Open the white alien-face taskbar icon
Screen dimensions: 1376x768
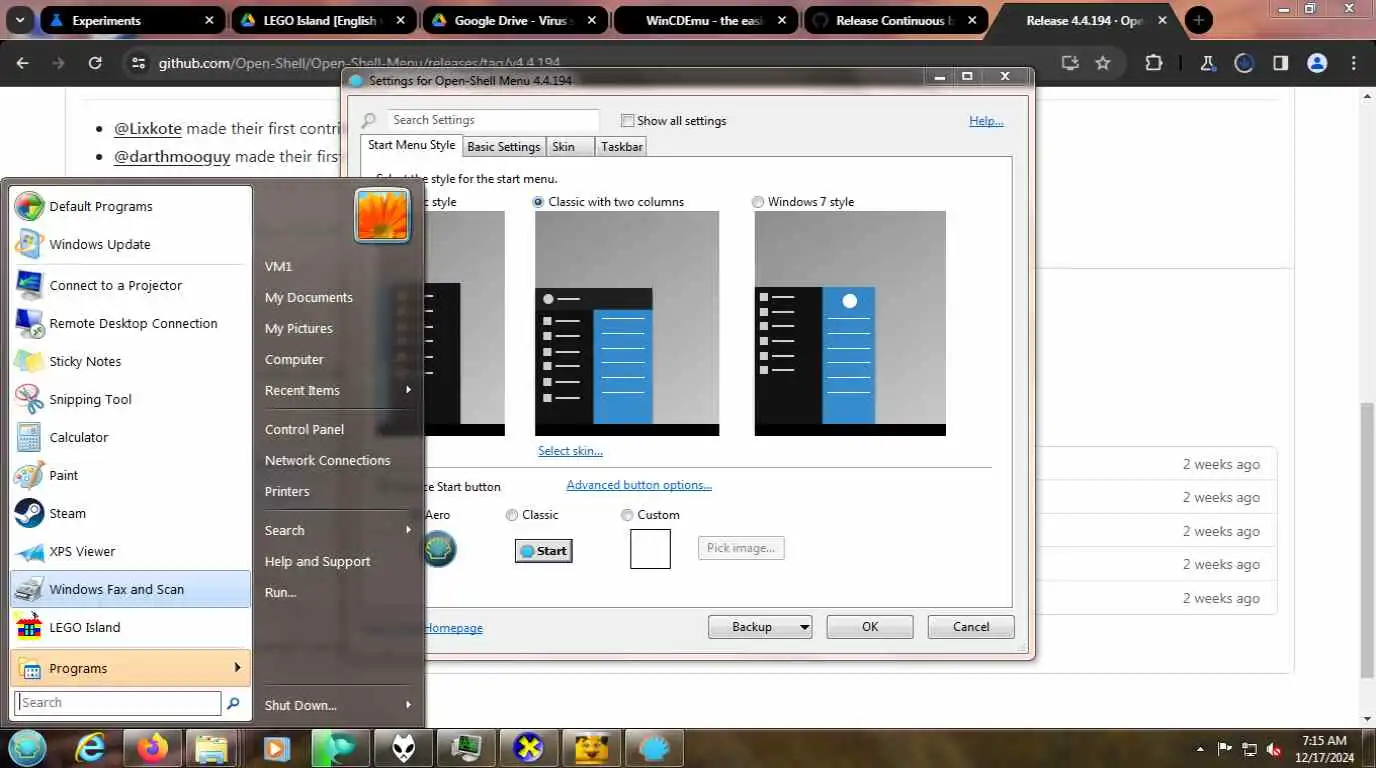point(404,747)
